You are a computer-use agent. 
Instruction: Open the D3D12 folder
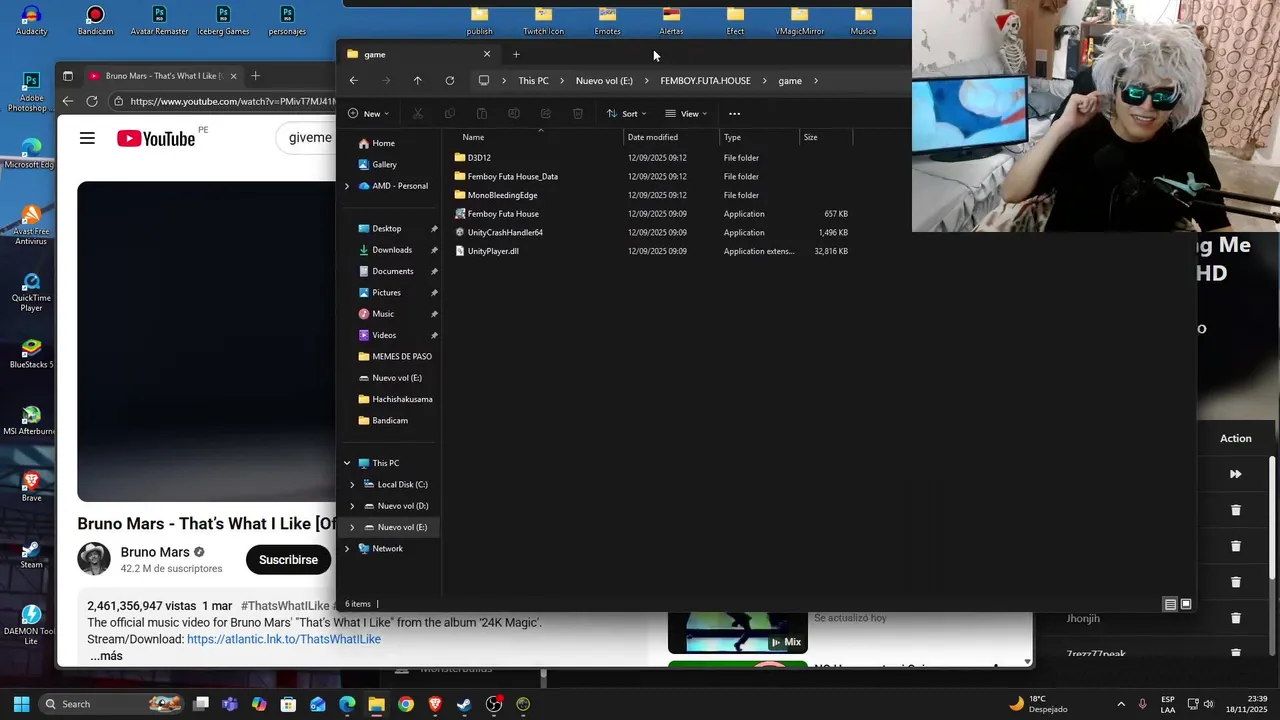click(x=479, y=158)
